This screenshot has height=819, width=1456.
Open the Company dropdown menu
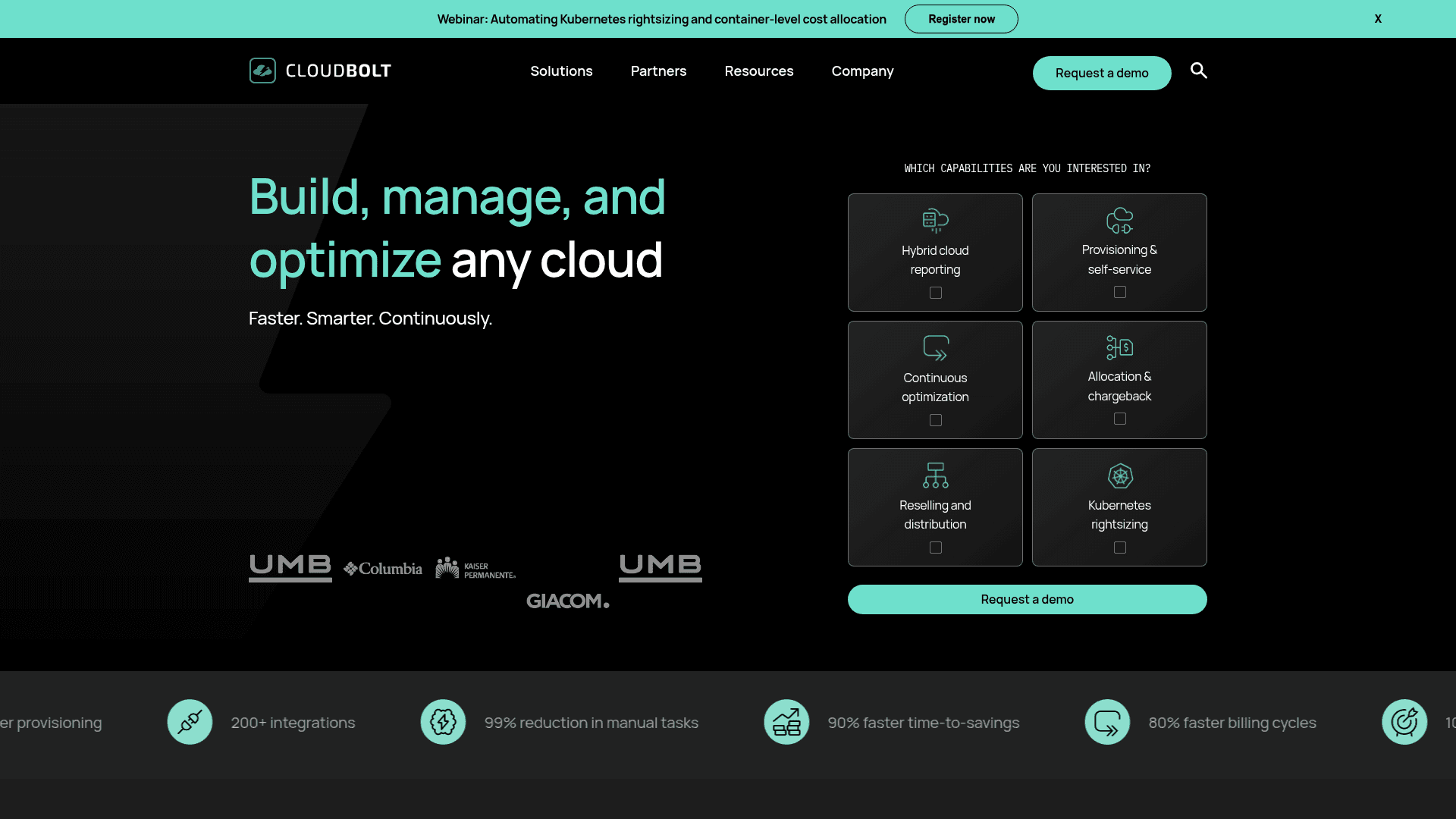tap(861, 71)
